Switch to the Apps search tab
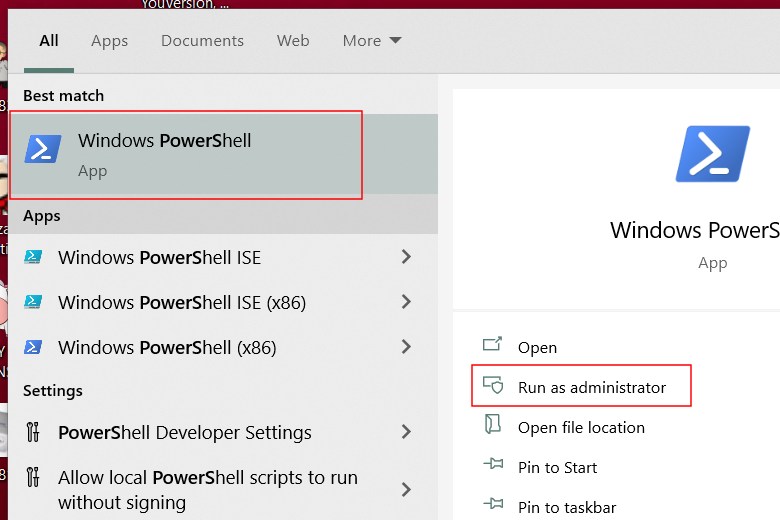This screenshot has width=780, height=520. 109,41
